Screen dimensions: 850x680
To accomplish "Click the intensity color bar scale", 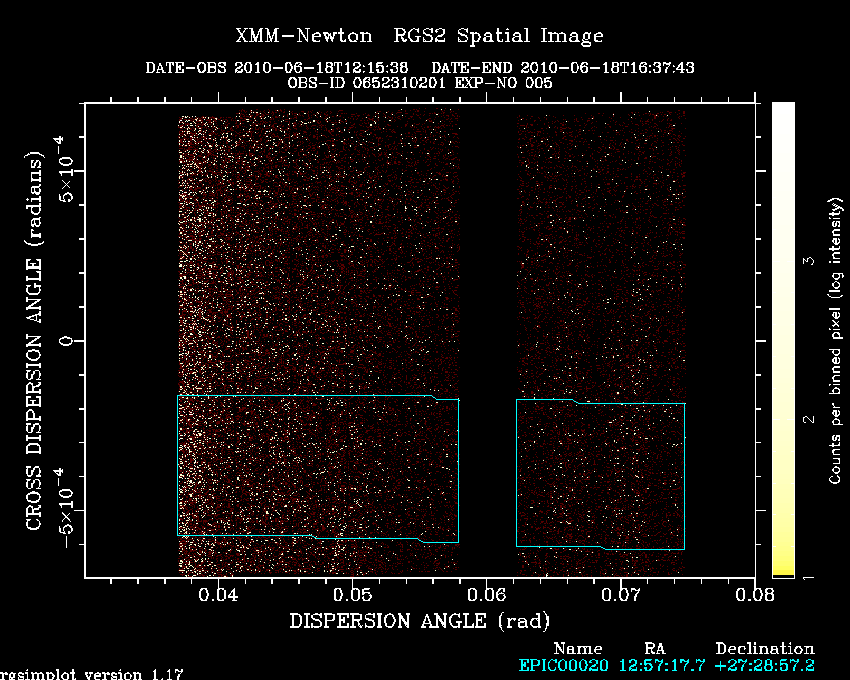I will 783,340.
